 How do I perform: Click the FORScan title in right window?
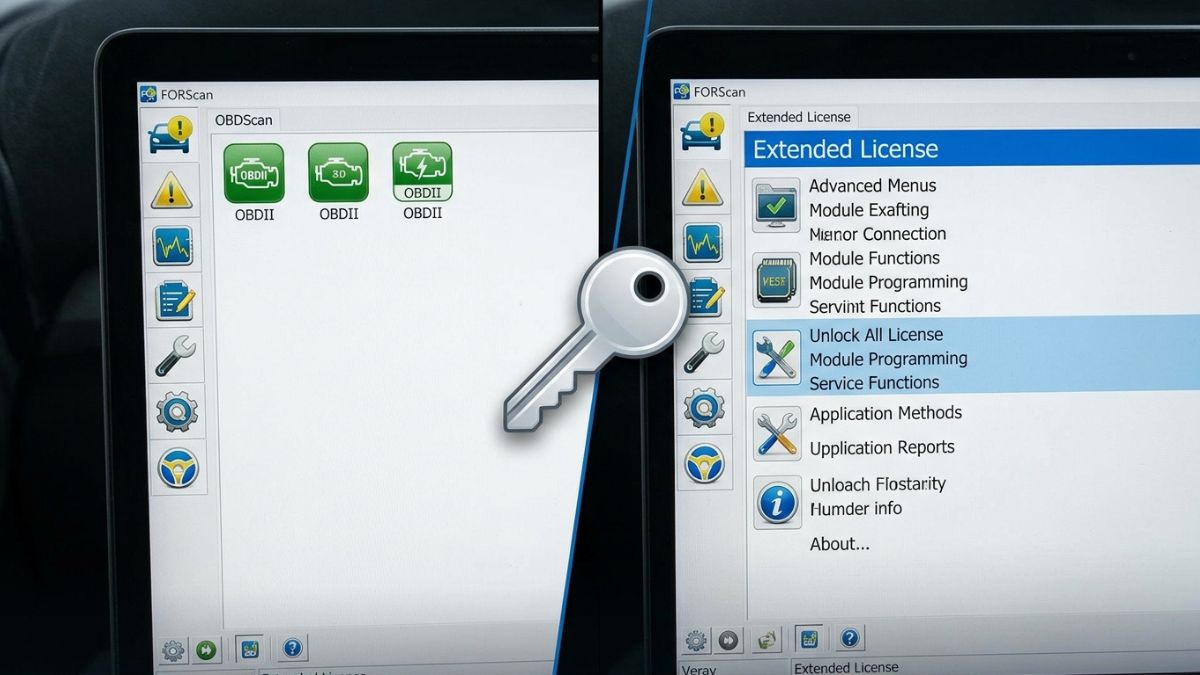[x=719, y=92]
